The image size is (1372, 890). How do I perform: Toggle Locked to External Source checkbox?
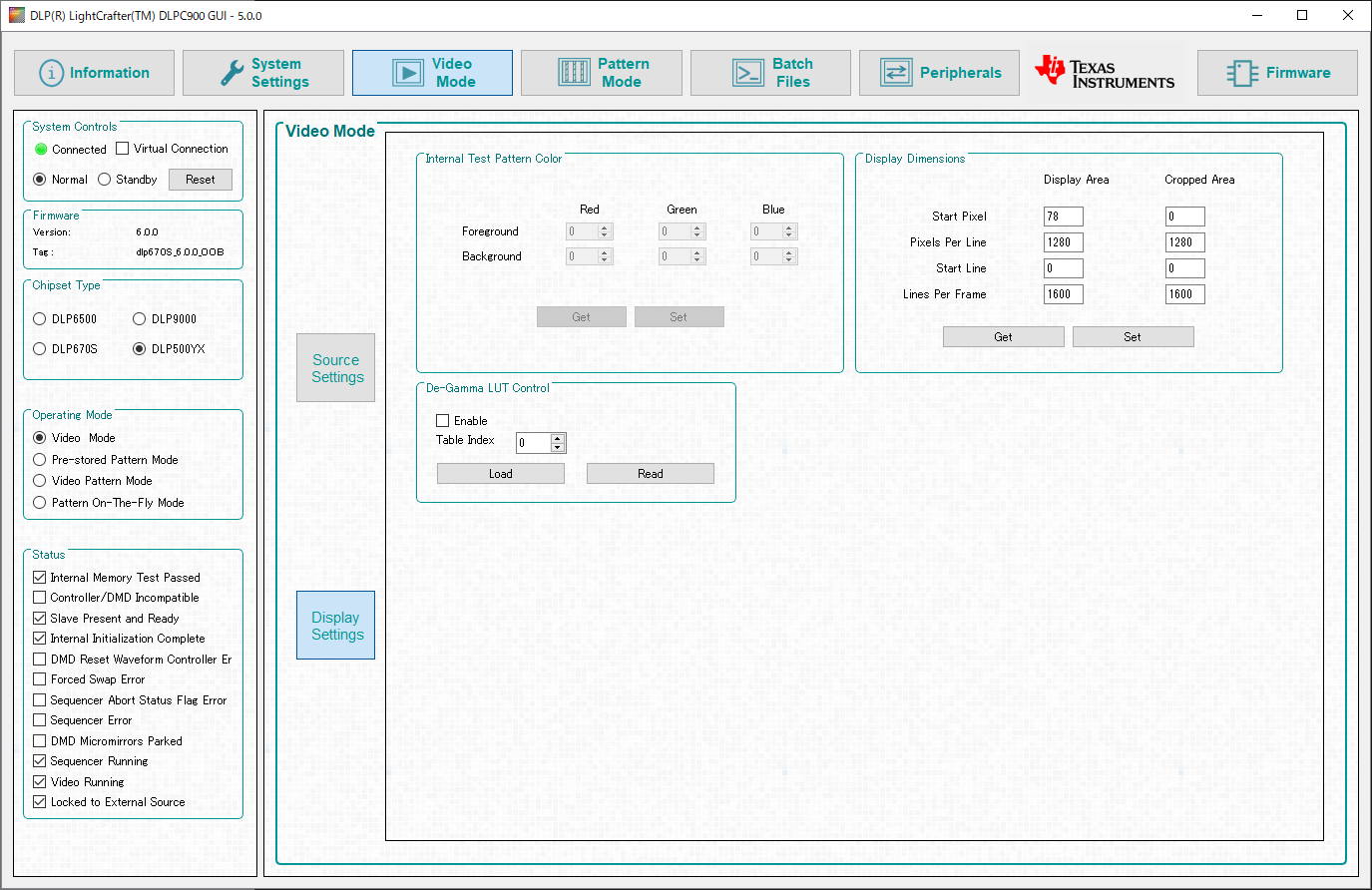40,802
